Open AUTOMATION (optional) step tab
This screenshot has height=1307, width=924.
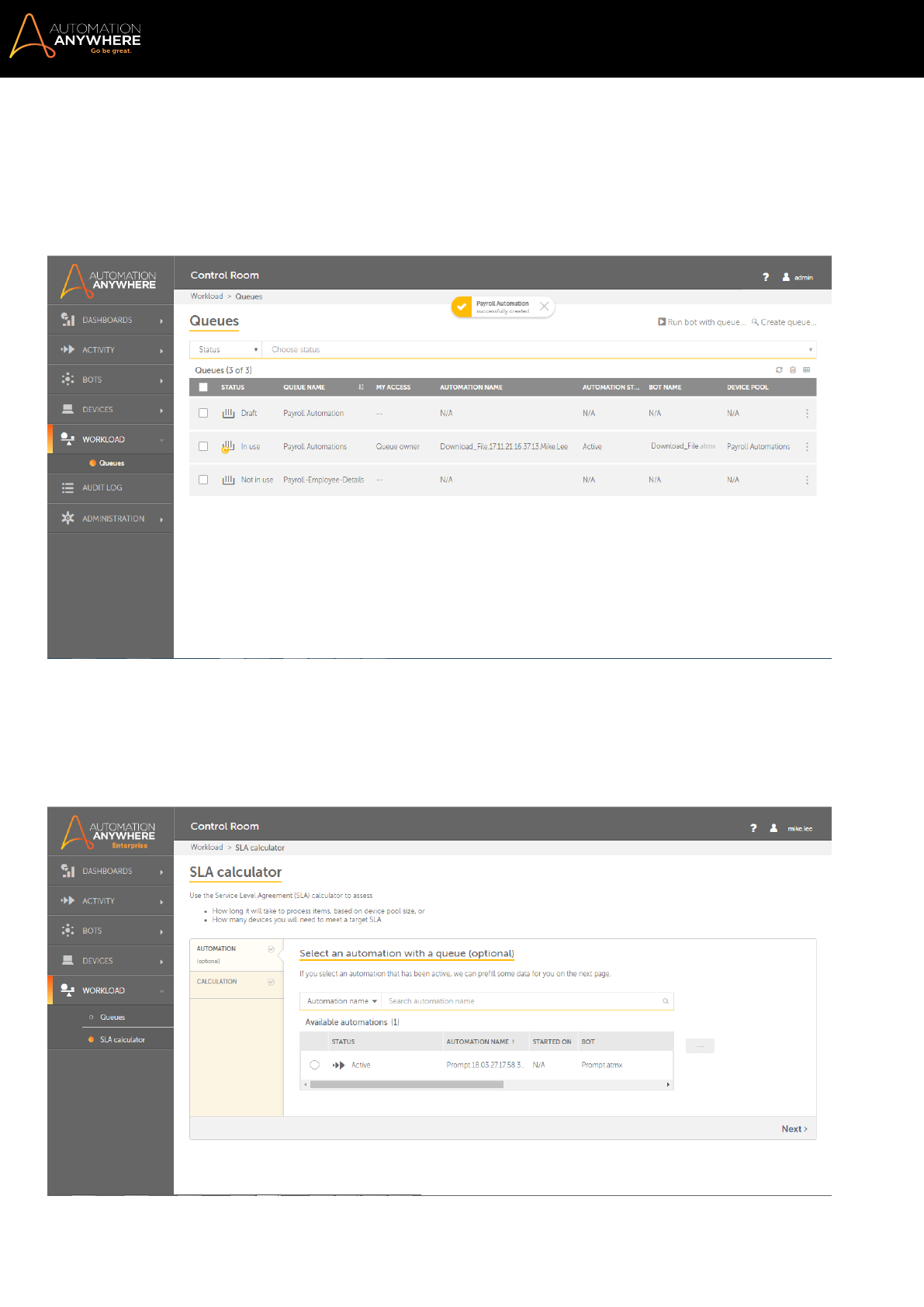237,955
